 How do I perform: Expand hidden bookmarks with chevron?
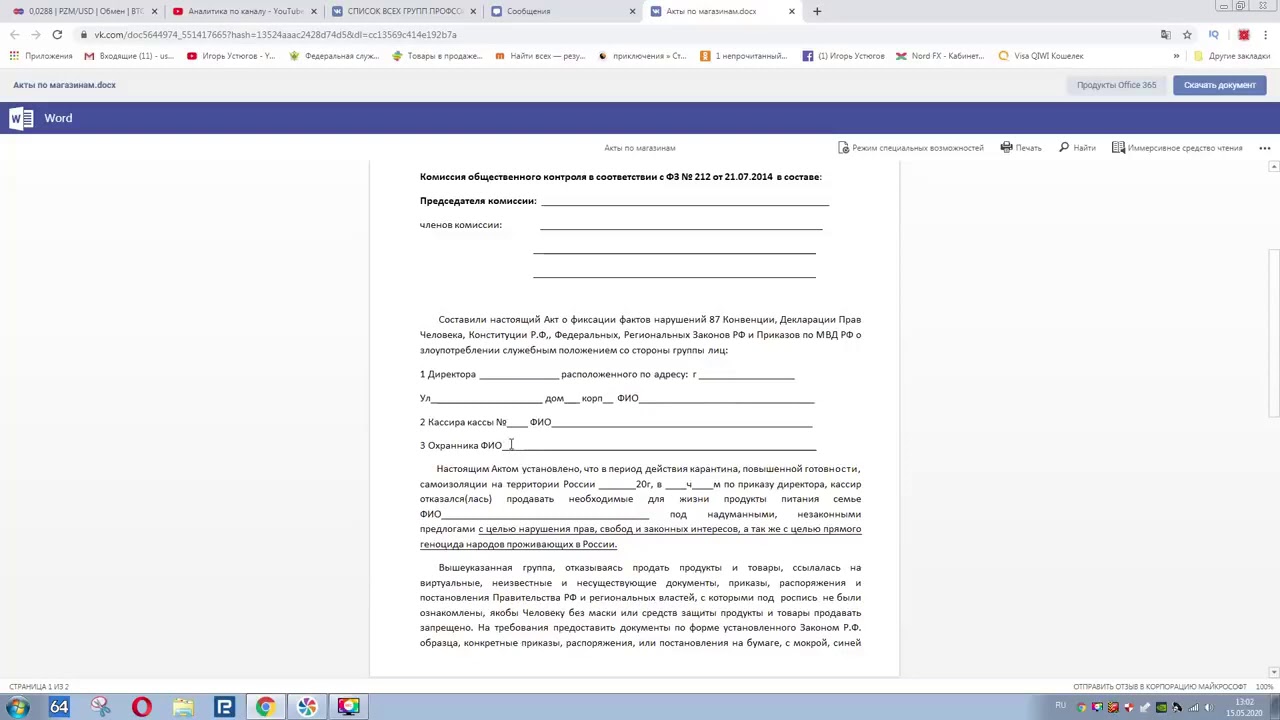click(1176, 56)
